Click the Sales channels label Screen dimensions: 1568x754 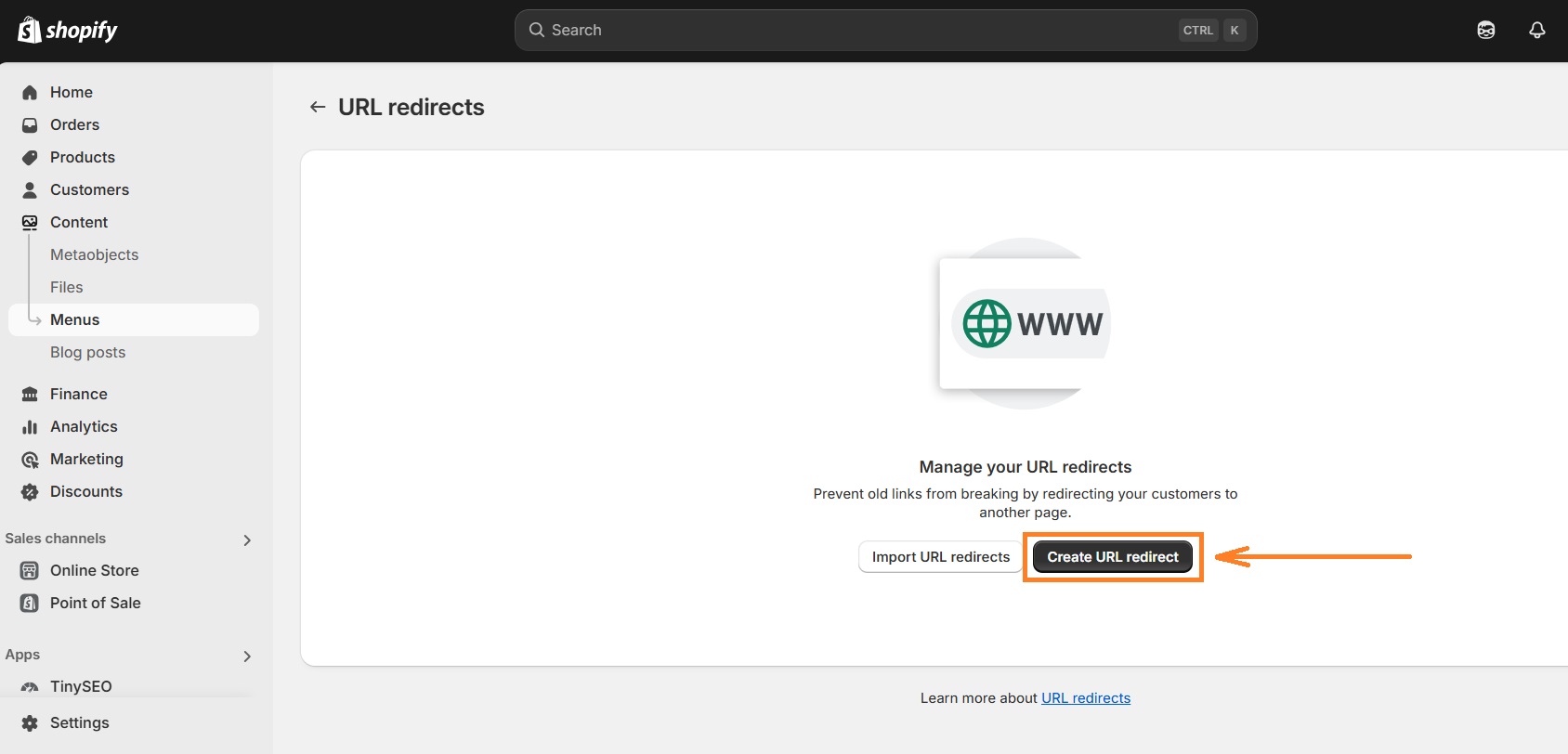point(56,539)
